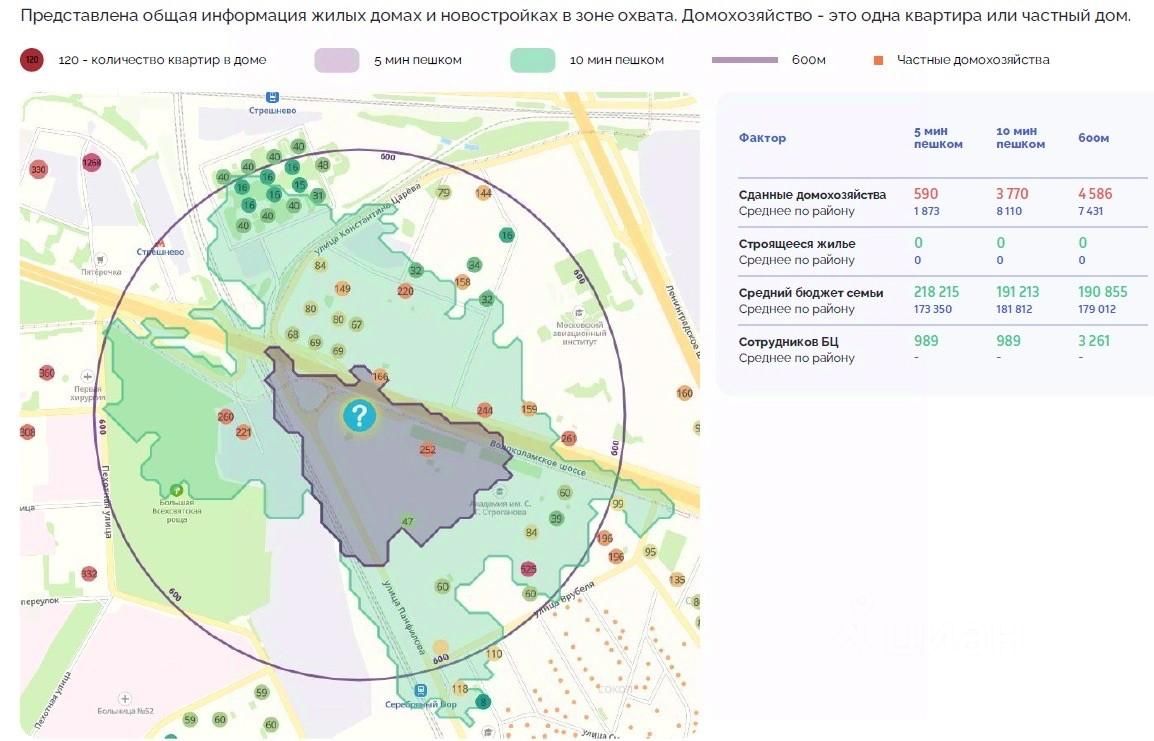Click the Московский авиационный институт building icon

pos(579,313)
